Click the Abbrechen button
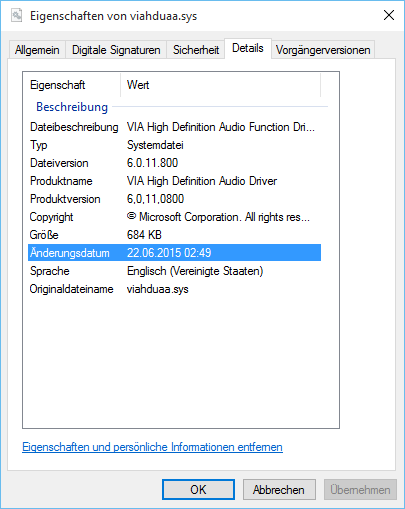The height and width of the screenshot is (509, 405). 279,490
